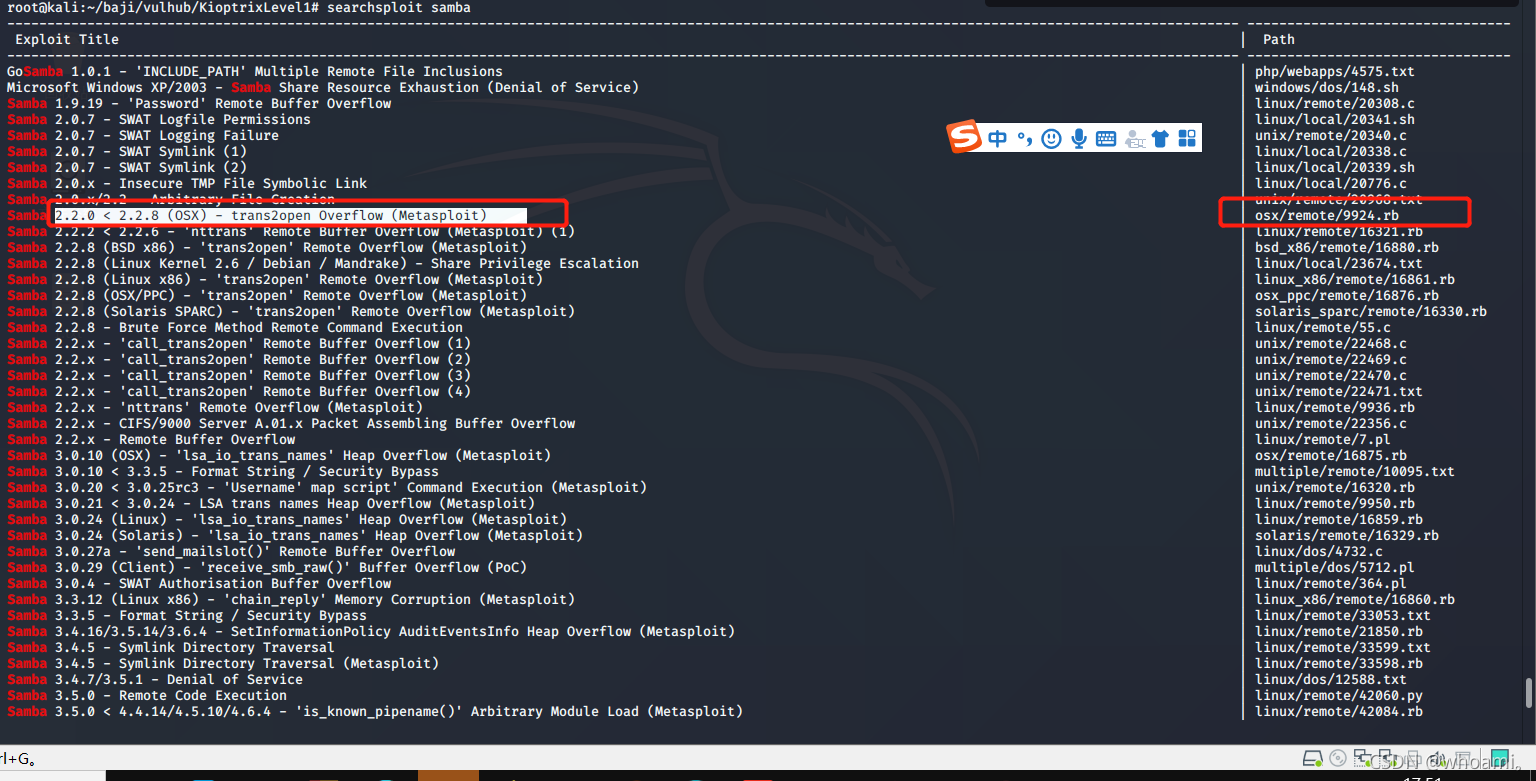Select Samba 3.5.0 < 4.4.14 is_known_pipename() row
This screenshot has width=1536, height=781.
pos(375,711)
